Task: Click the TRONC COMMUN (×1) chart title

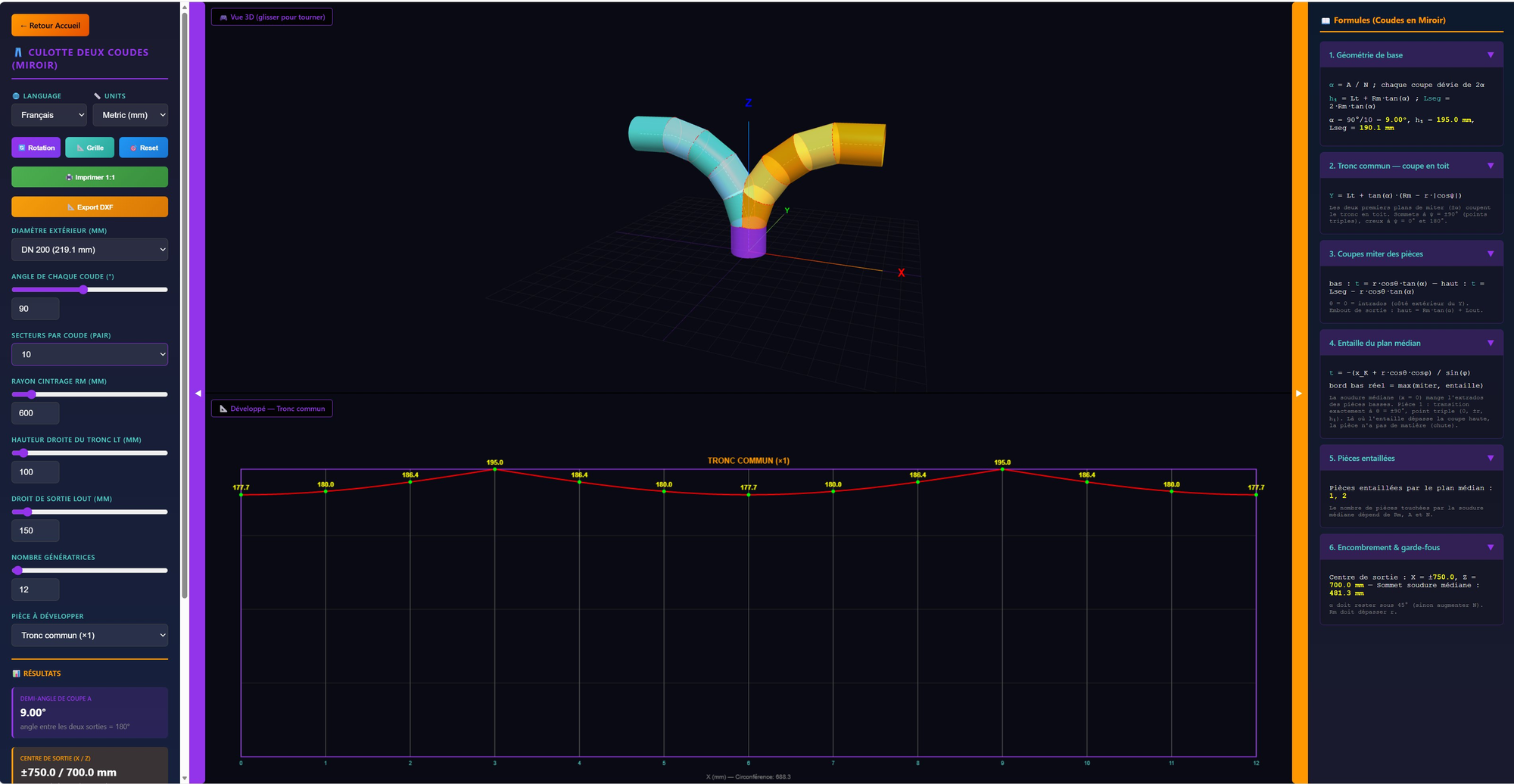Action: 748,460
